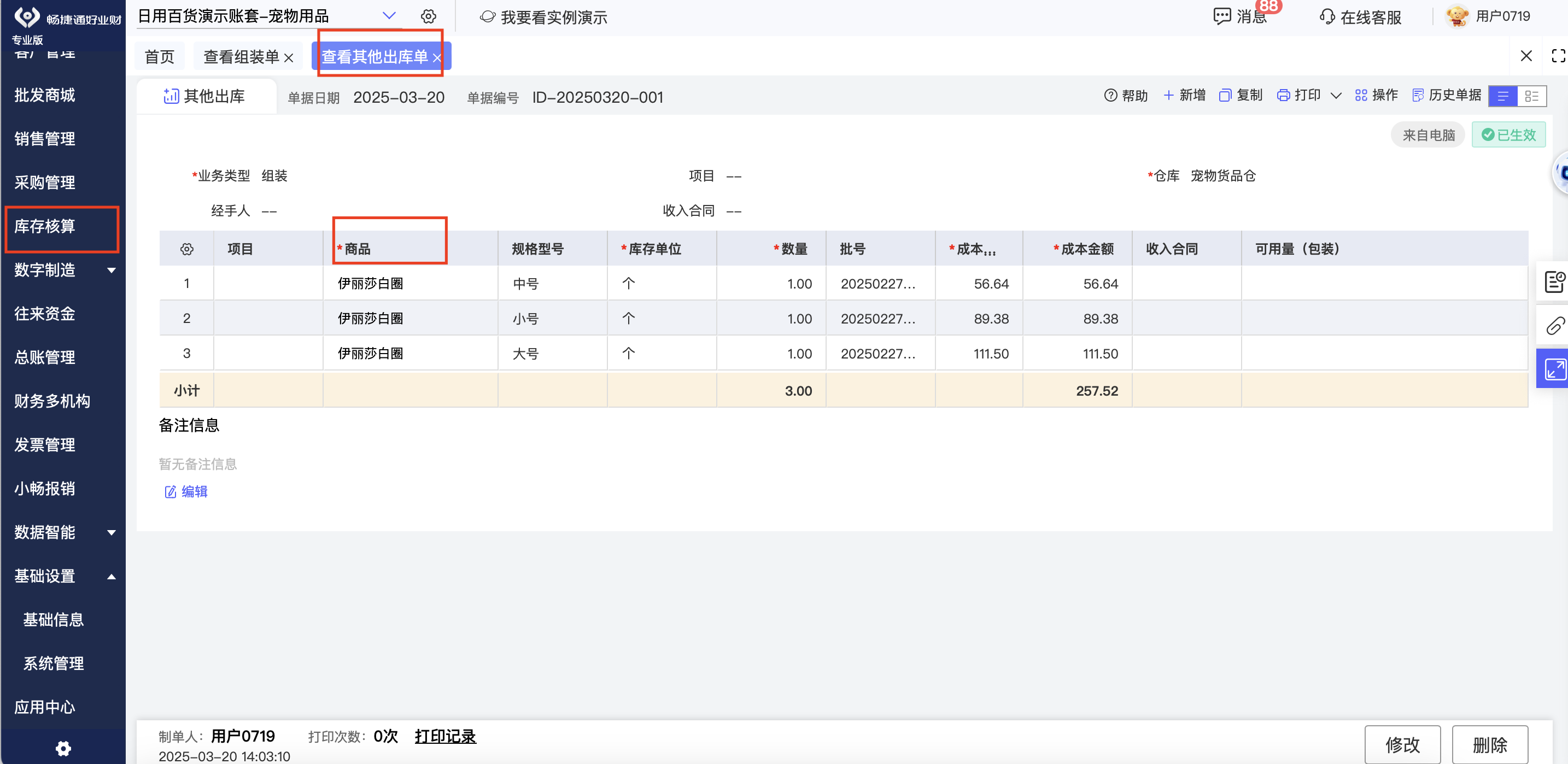
Task: Click 我要看实例演示 demo link
Action: point(543,17)
